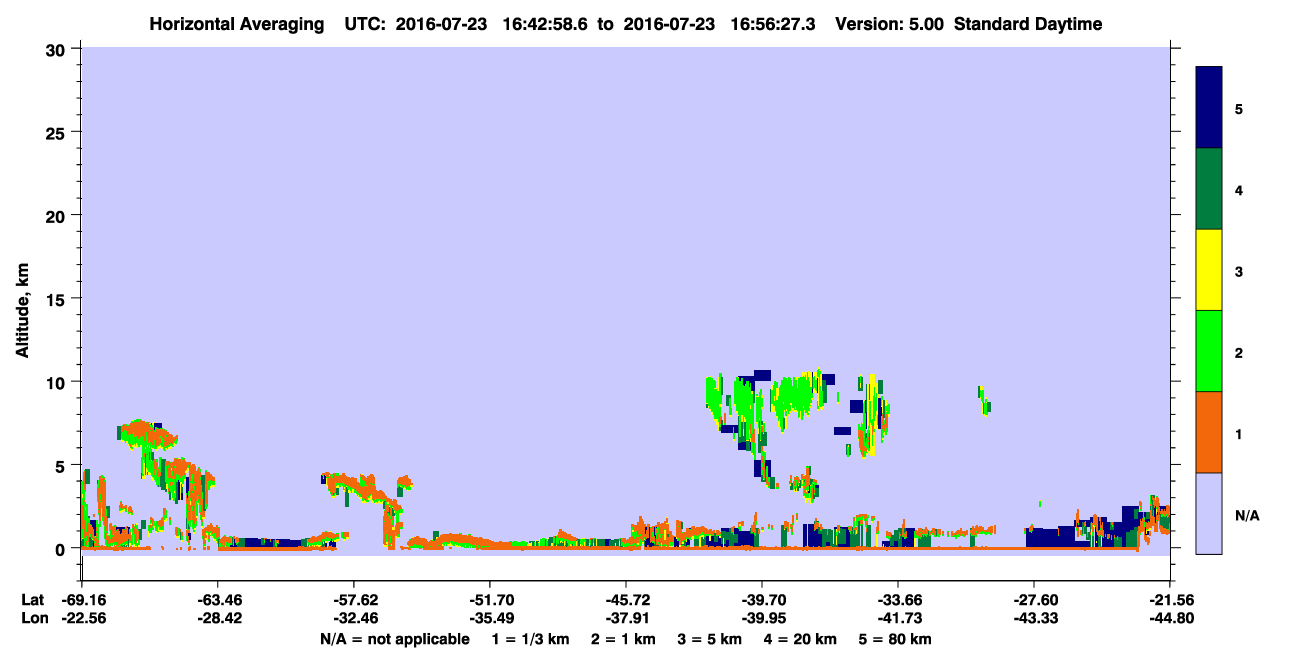This screenshot has height=667, width=1300.
Task: Click the bright green level 2 colorbar segment
Action: (x=1209, y=351)
